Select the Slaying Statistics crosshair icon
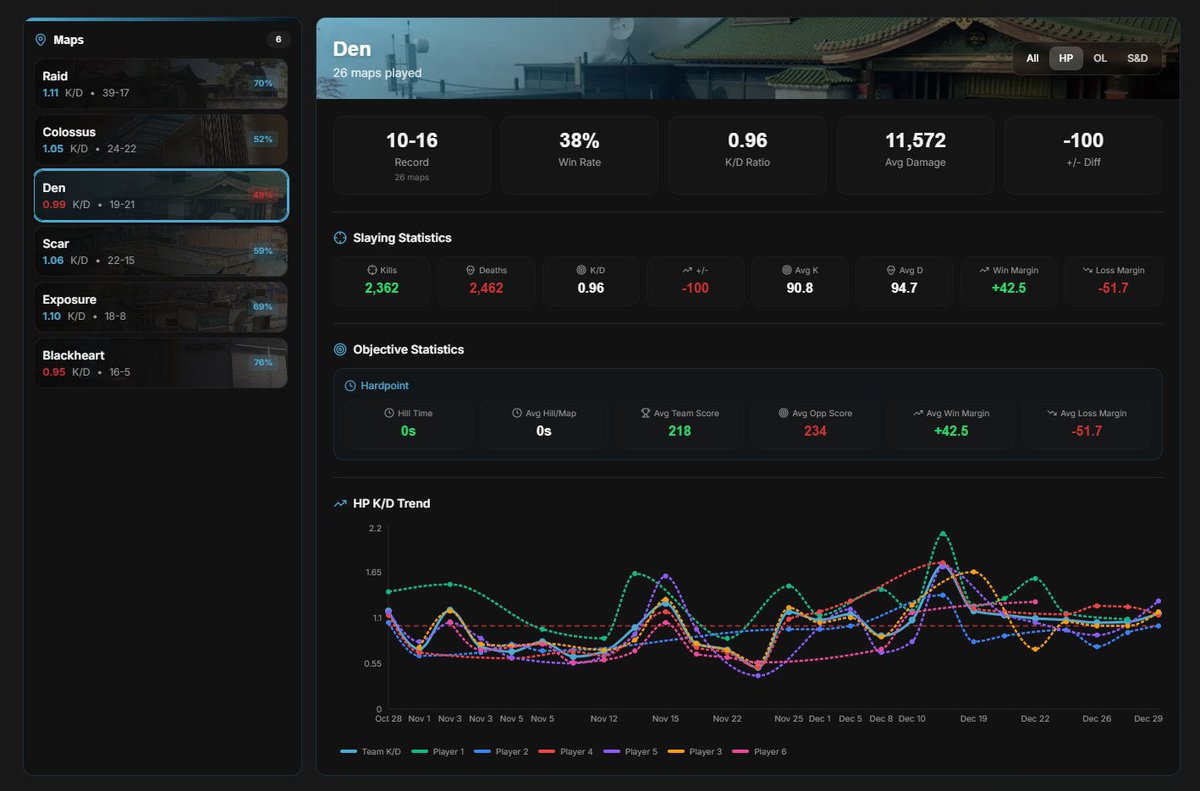The width and height of the screenshot is (1200, 791). (340, 238)
